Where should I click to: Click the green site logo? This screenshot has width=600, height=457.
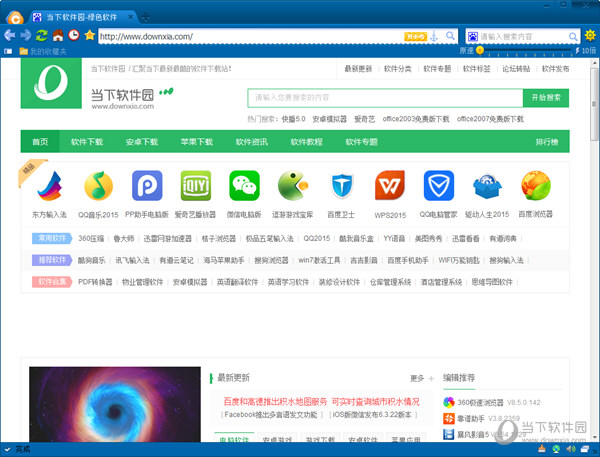(51, 83)
